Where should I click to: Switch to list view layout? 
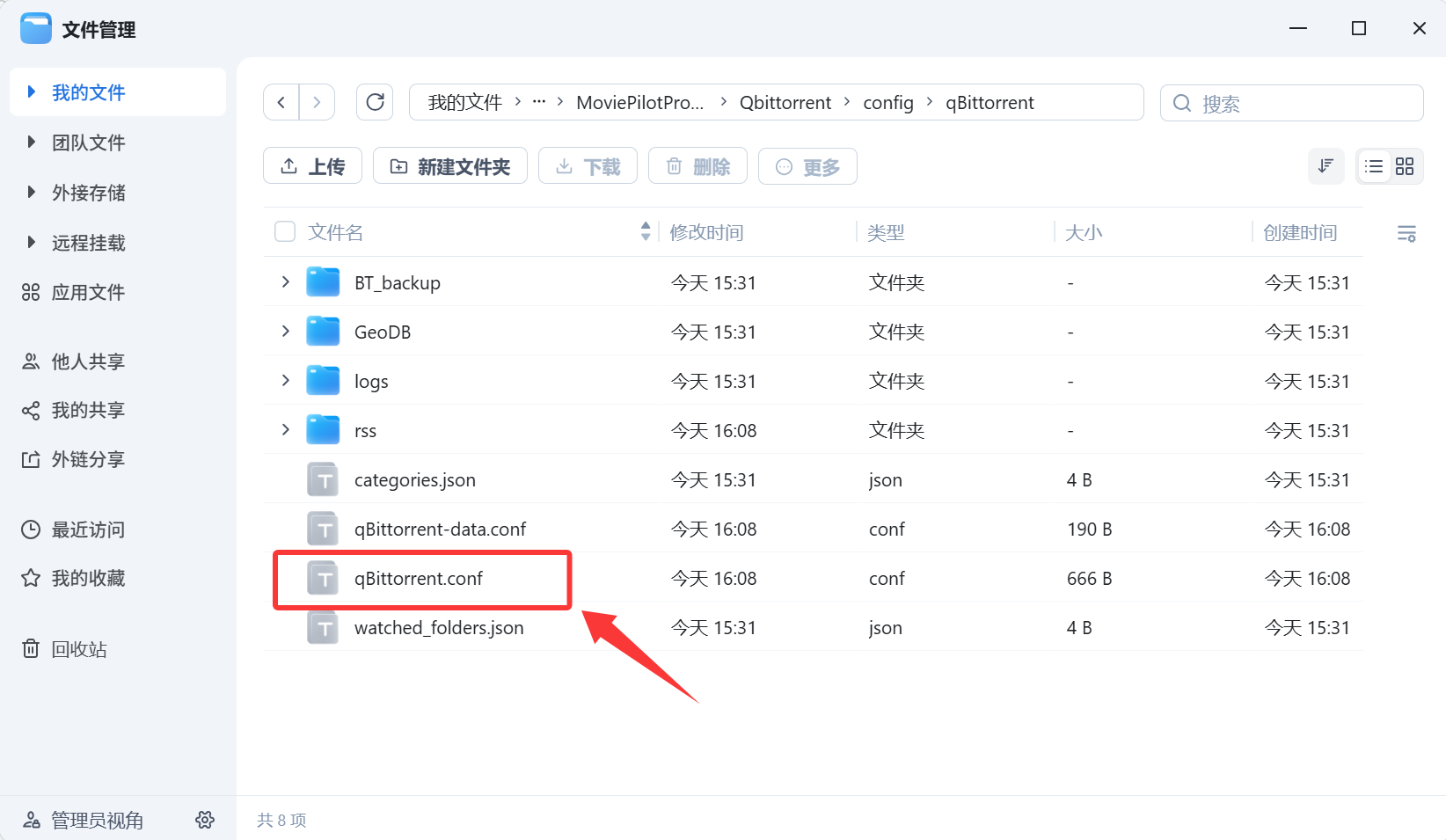coord(1374,166)
